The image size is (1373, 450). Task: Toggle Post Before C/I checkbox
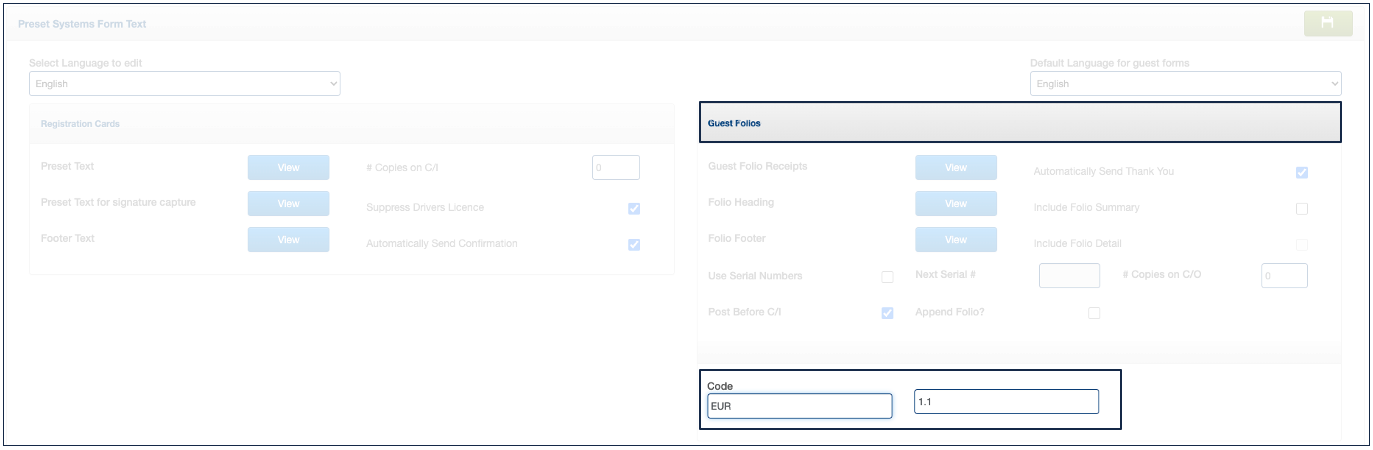pos(887,313)
